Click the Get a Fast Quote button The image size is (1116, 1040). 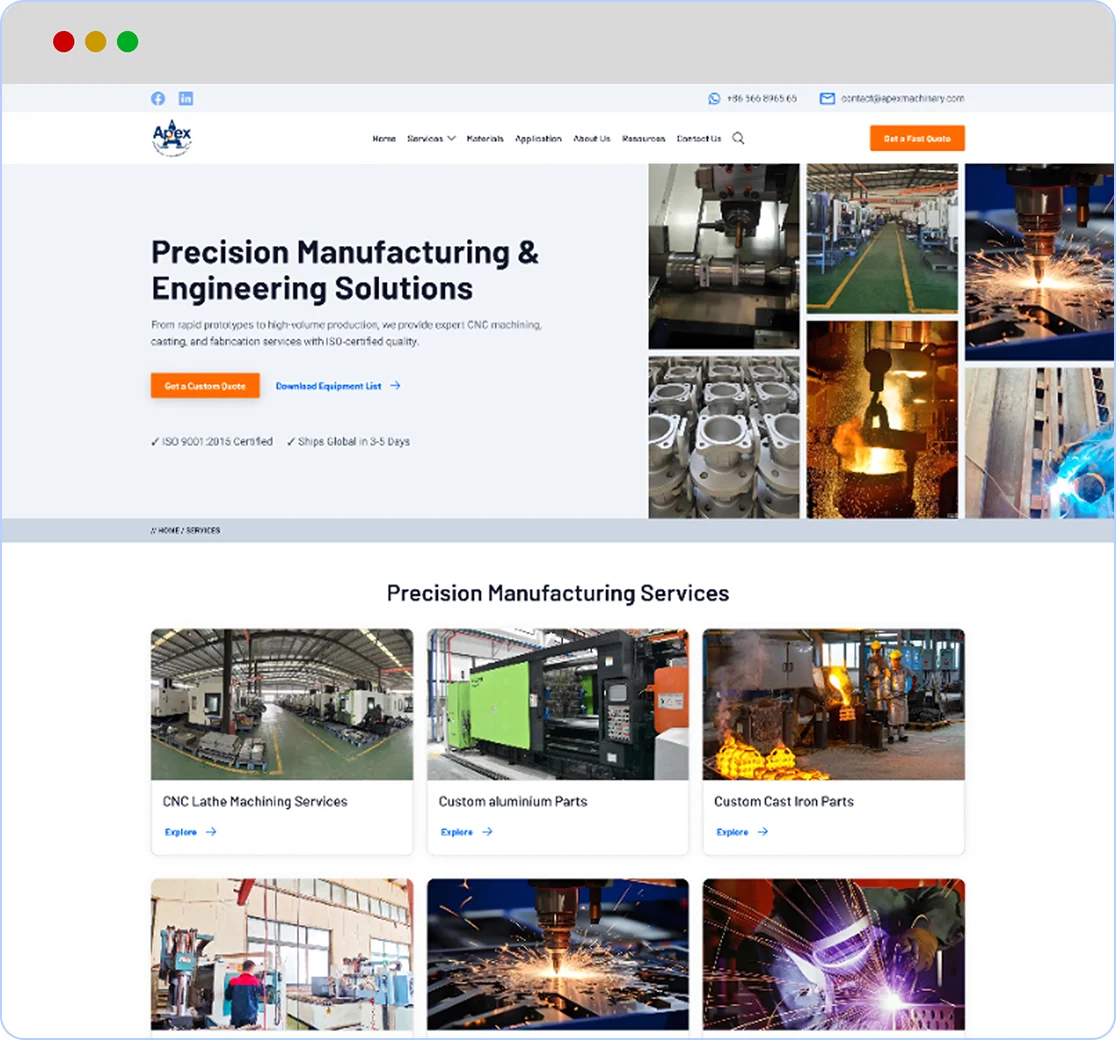tap(917, 138)
